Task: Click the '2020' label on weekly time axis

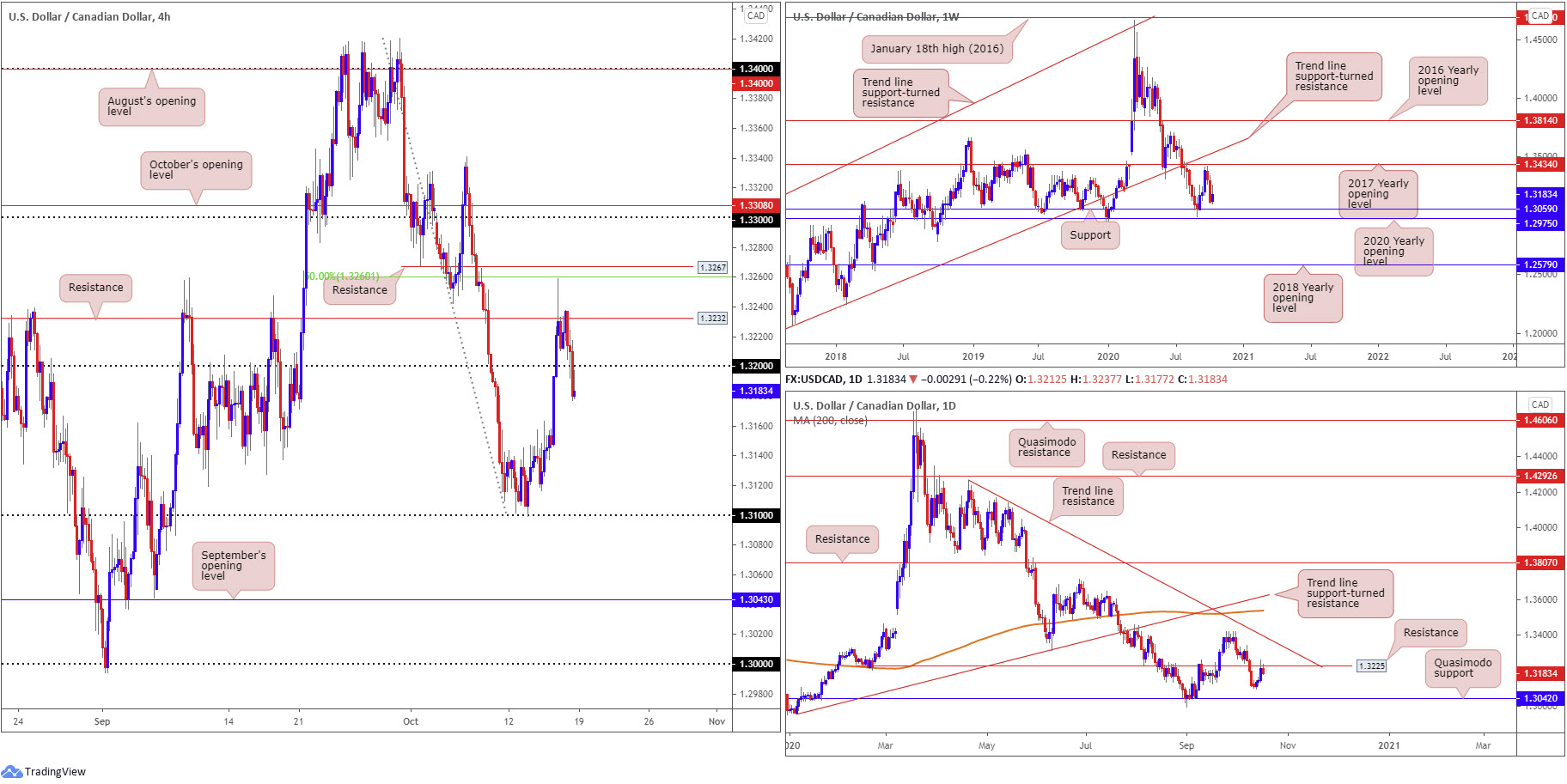Action: click(x=1108, y=356)
